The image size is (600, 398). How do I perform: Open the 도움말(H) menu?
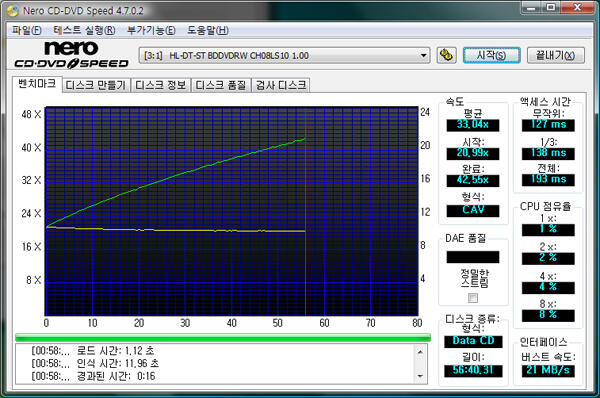tap(208, 30)
